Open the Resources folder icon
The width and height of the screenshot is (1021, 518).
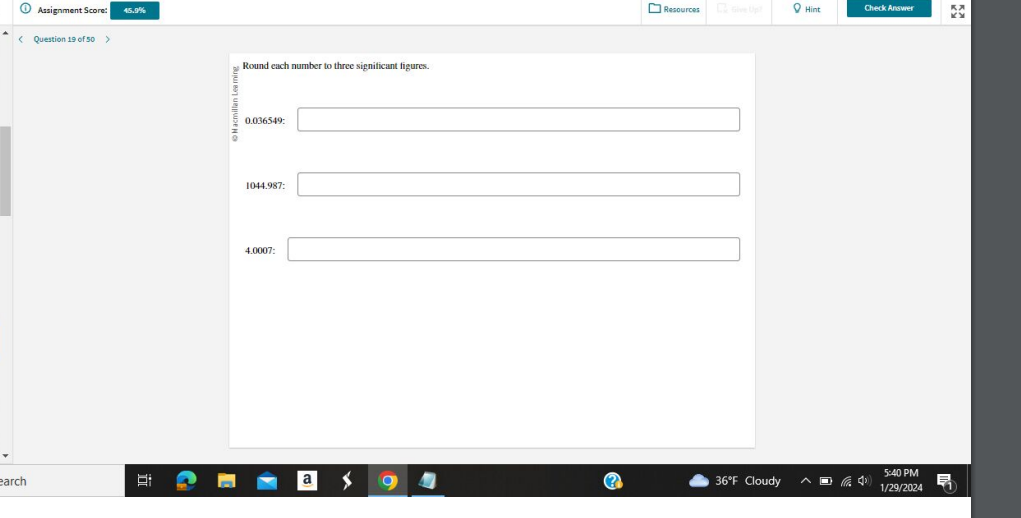[654, 9]
